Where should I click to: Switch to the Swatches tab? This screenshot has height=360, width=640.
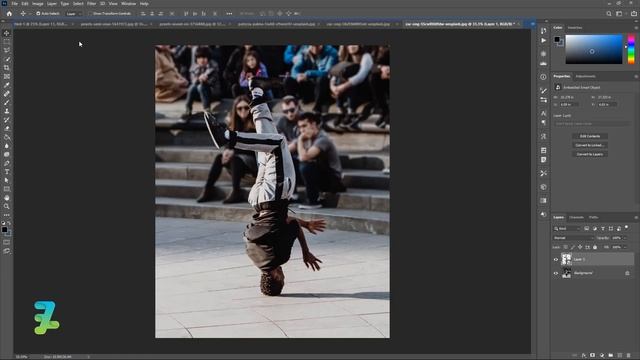coord(575,28)
